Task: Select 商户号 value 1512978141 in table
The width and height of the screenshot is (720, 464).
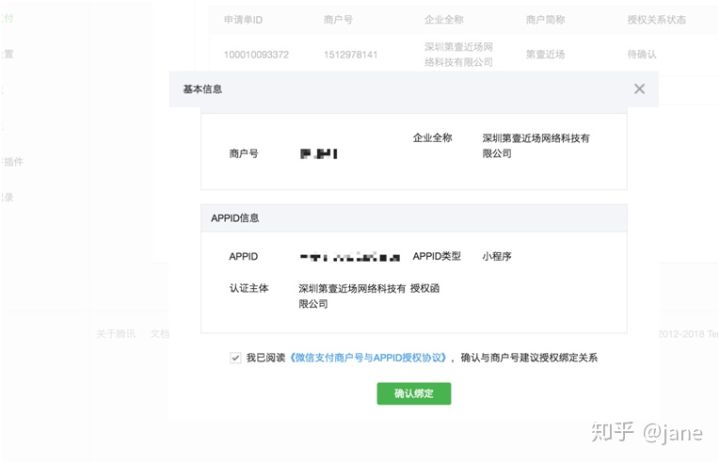Action: pyautogui.click(x=350, y=55)
